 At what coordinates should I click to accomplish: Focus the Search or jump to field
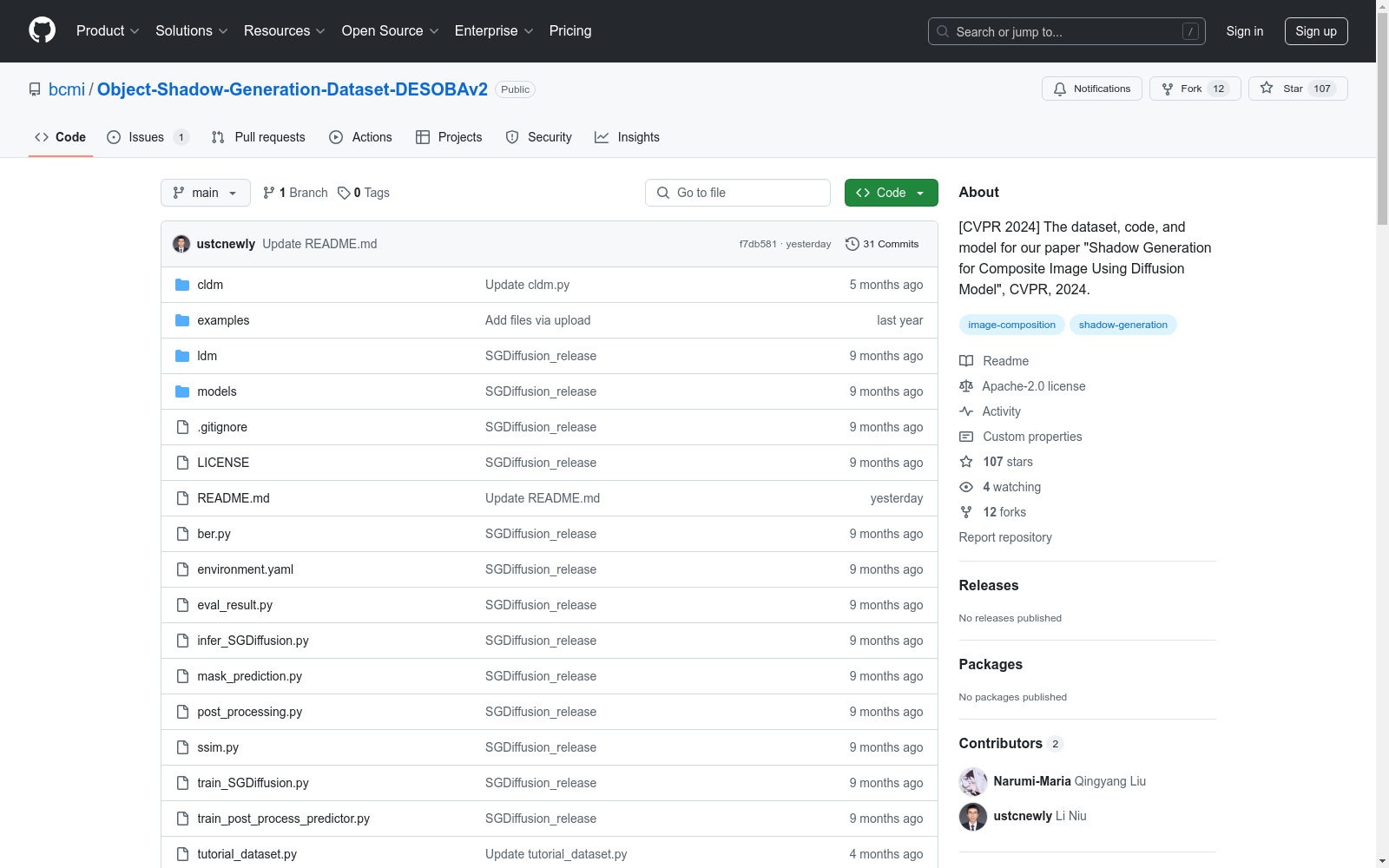(x=1067, y=31)
